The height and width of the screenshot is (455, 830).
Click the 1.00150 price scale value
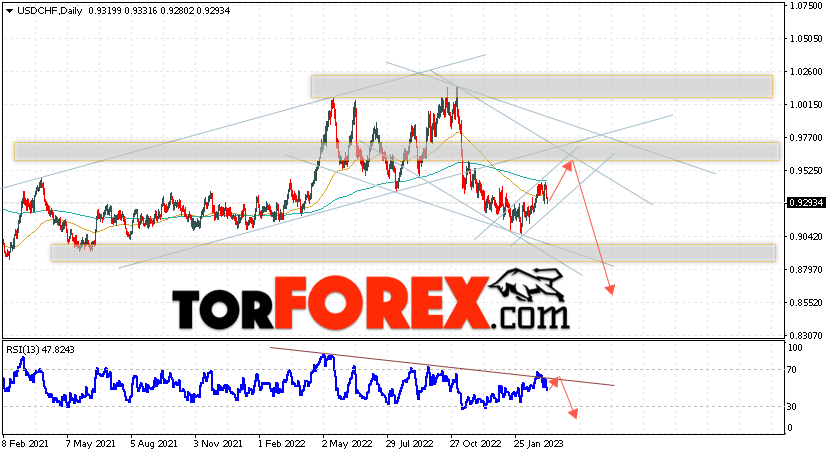pyautogui.click(x=806, y=105)
